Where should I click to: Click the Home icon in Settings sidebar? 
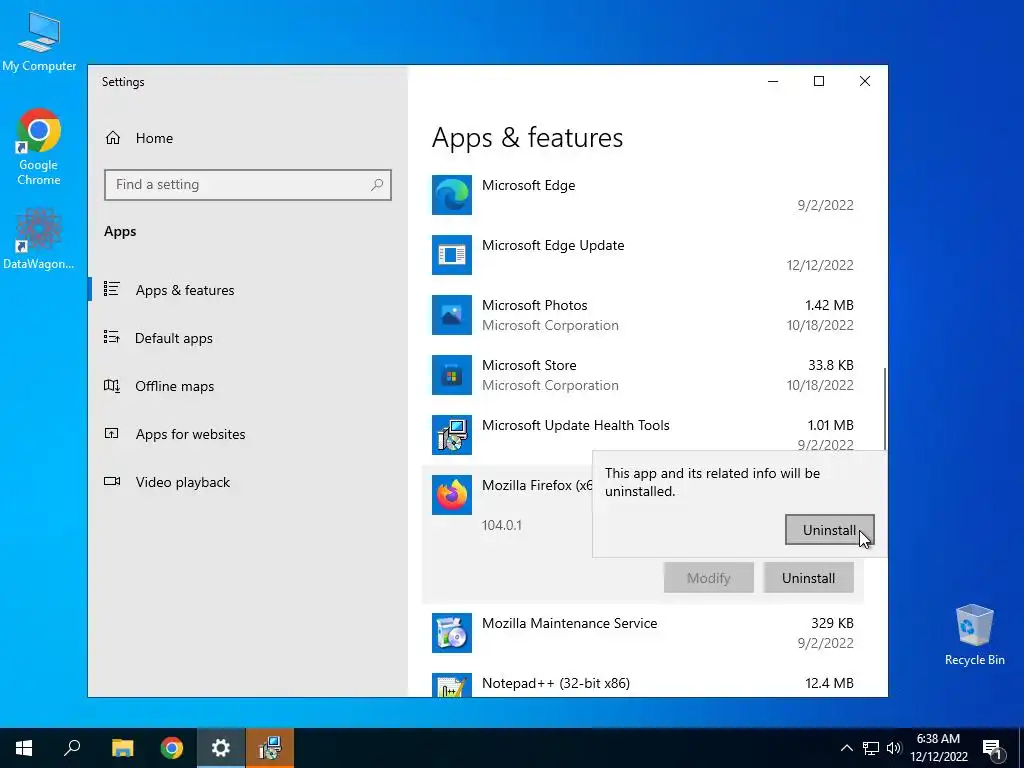(x=113, y=138)
